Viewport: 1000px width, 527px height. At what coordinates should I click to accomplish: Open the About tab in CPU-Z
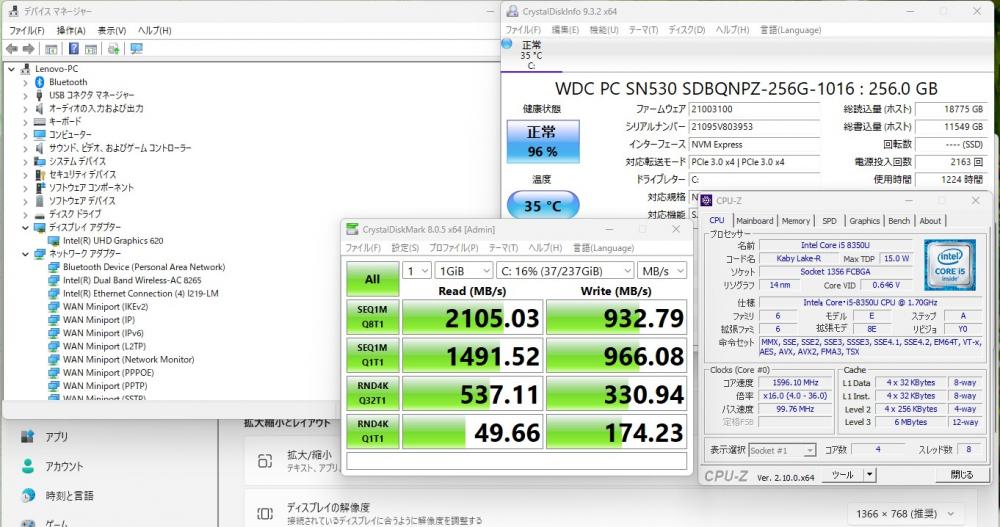coord(930,221)
